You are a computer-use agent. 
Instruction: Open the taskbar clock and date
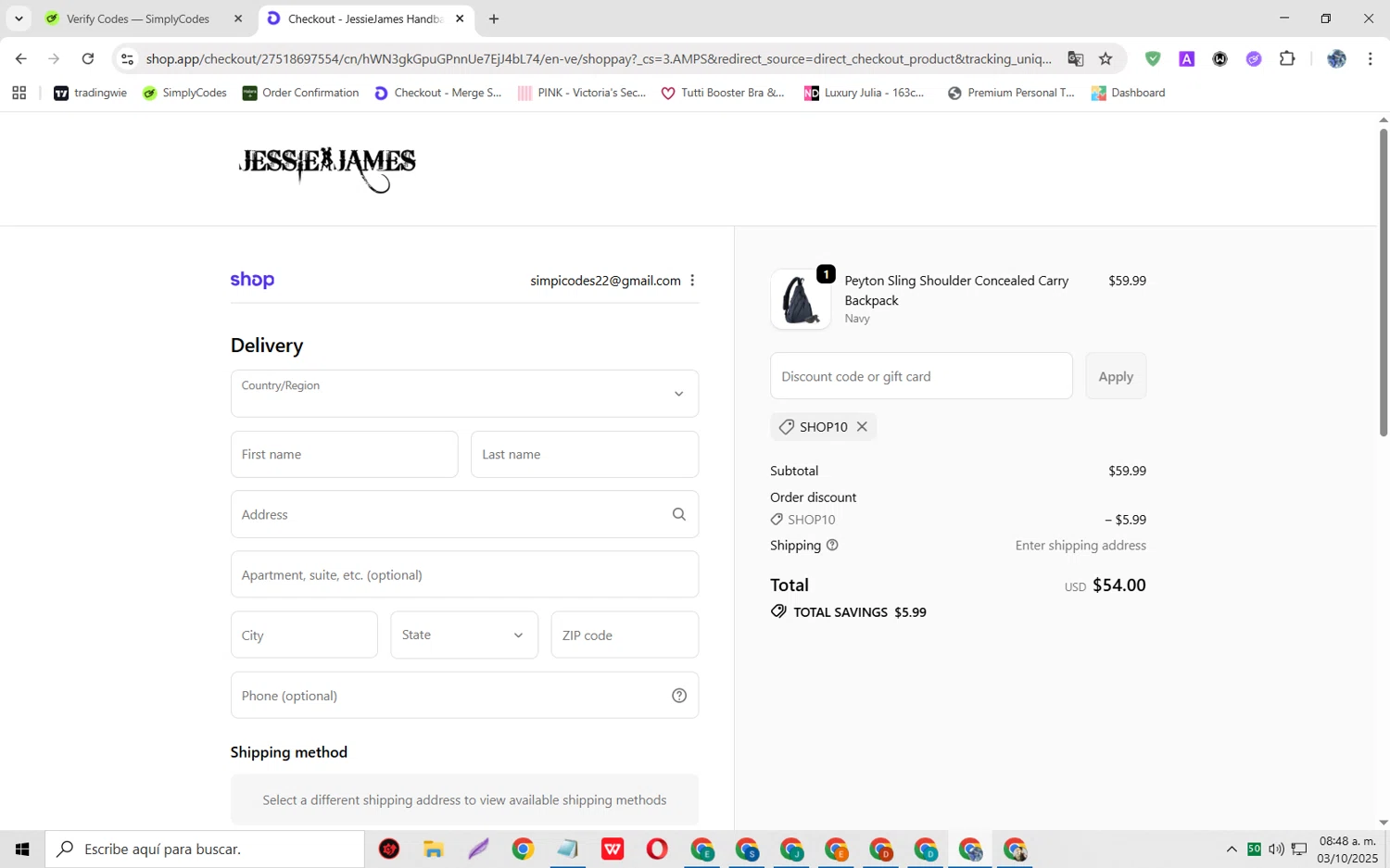[x=1347, y=849]
